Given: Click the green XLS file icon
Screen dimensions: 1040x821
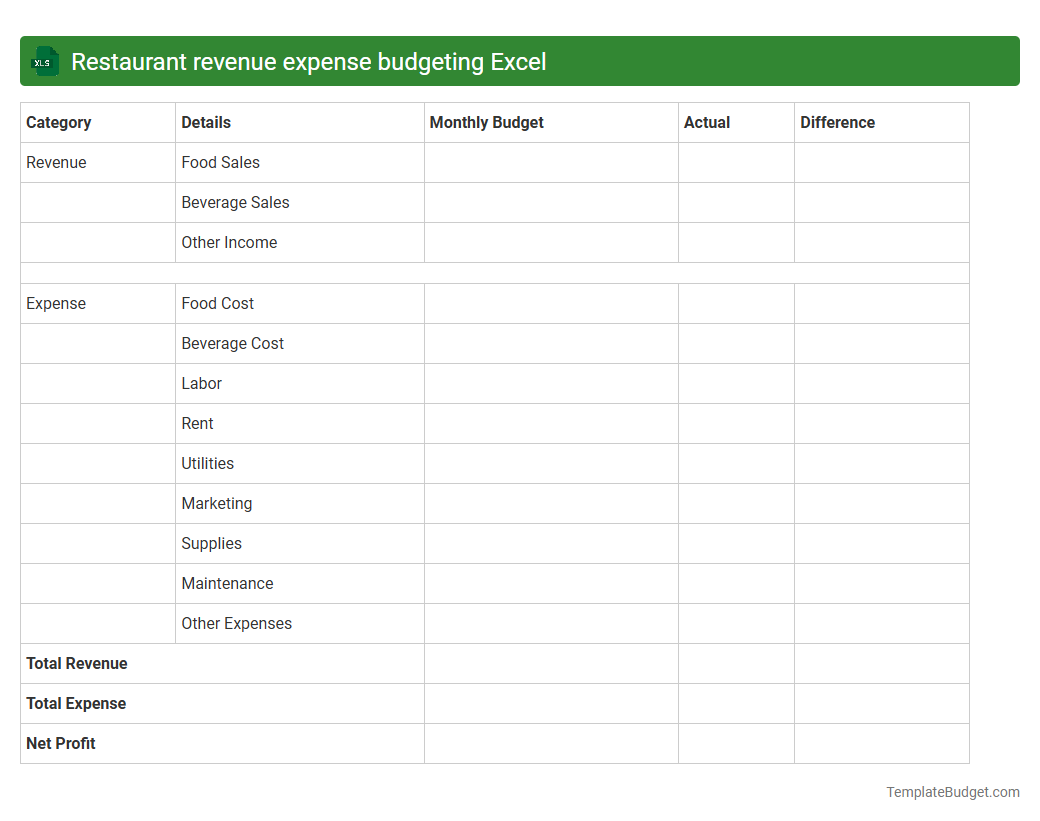Looking at the screenshot, I should [x=44, y=61].
